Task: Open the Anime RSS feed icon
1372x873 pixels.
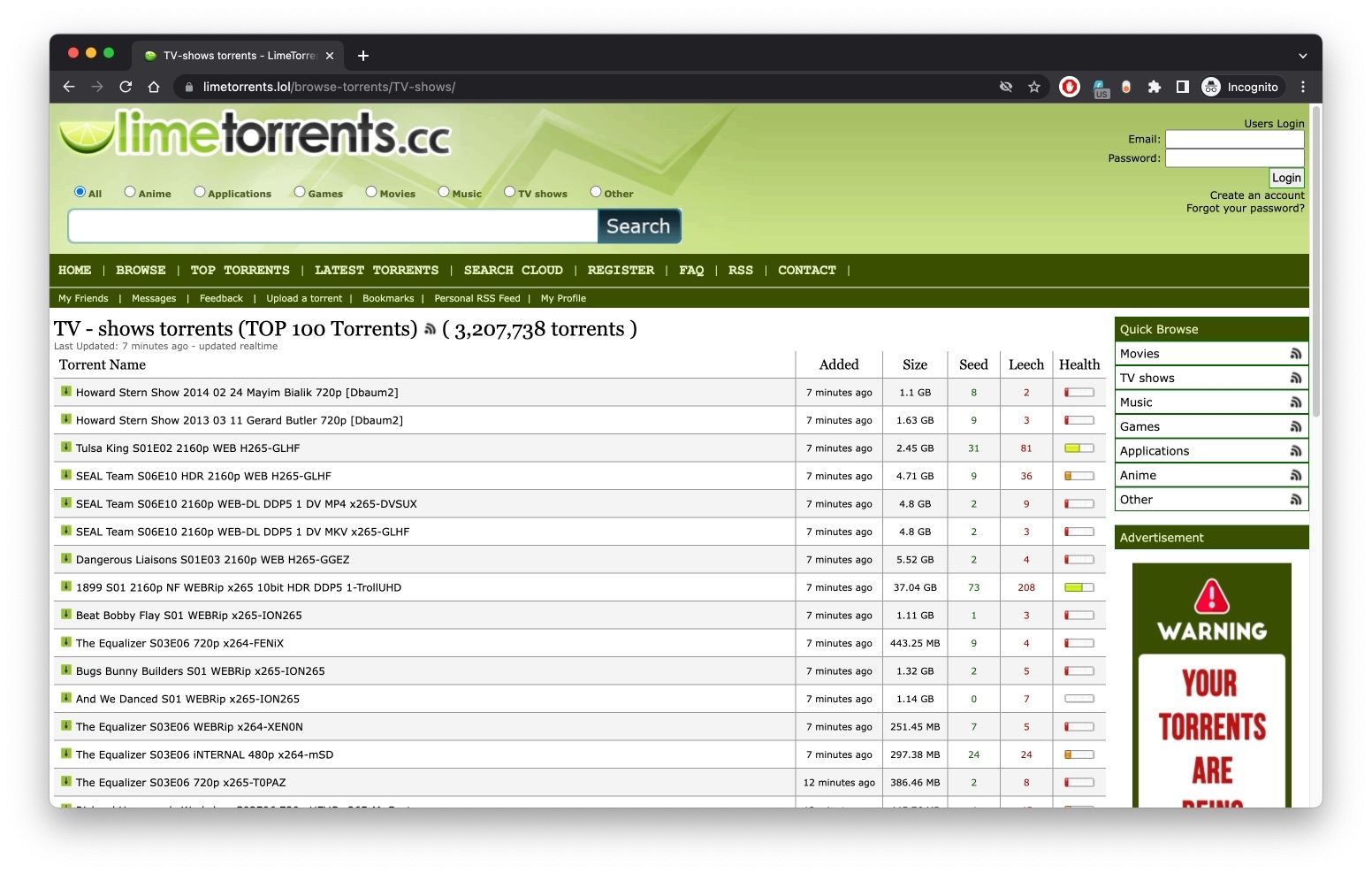Action: [1296, 476]
